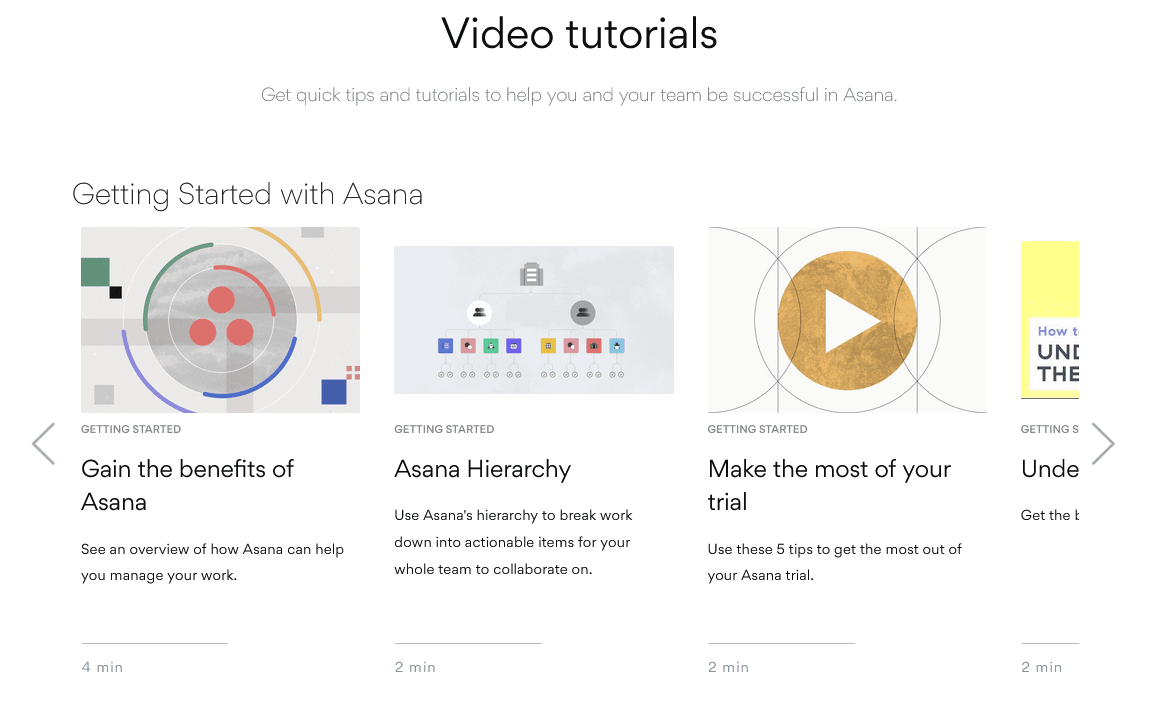Click the hierarchy diagram on Asana Hierarchy card
The image size is (1163, 710).
533,319
